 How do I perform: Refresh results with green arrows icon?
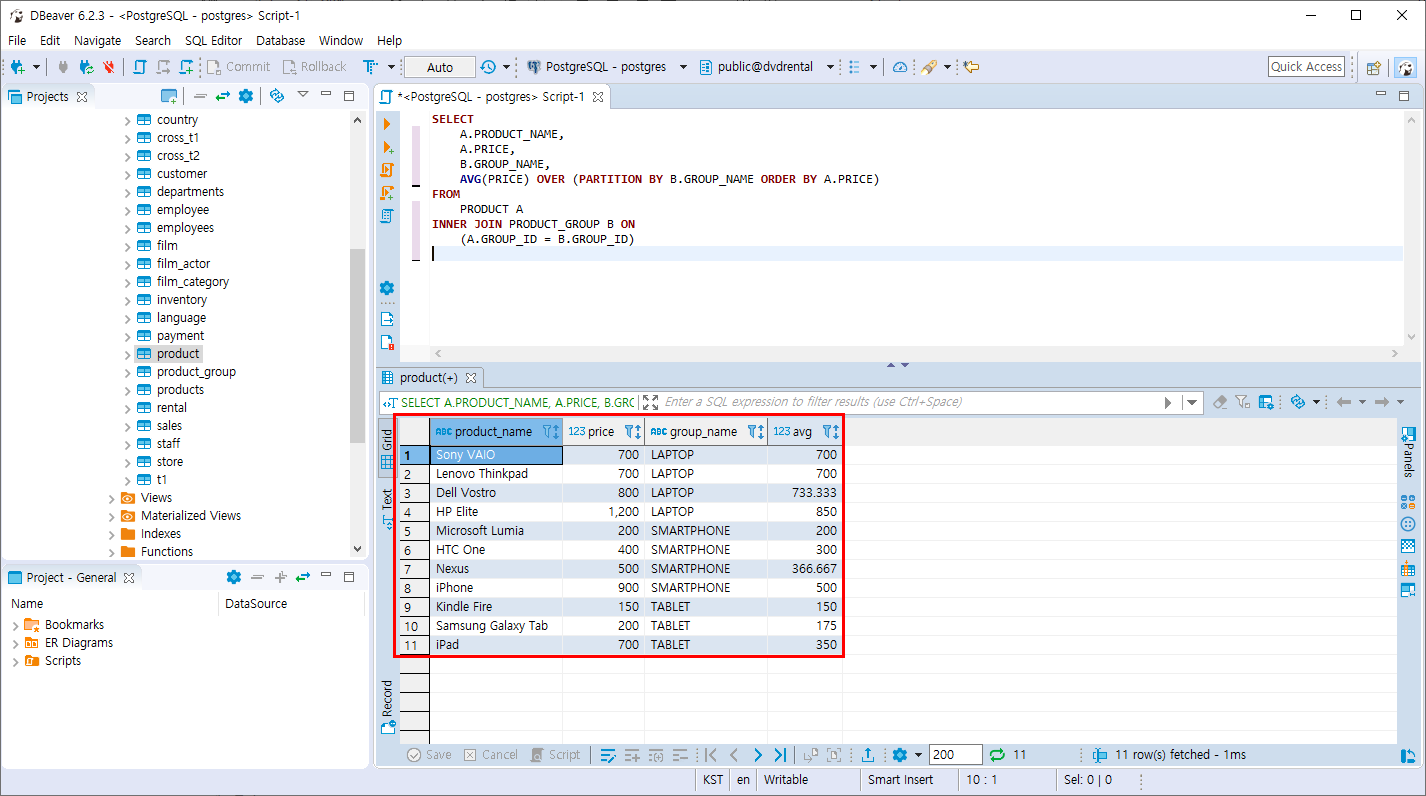997,755
